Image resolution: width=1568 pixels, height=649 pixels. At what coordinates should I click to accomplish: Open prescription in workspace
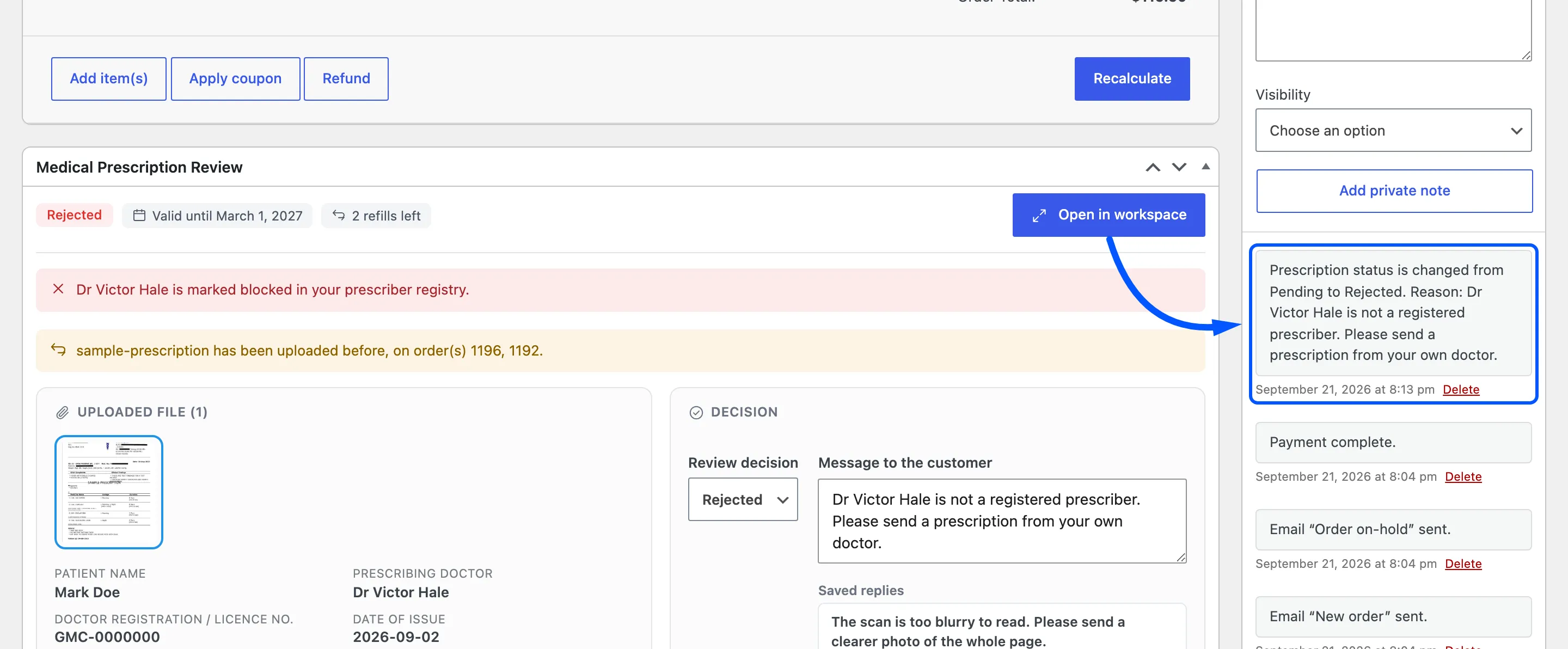1108,215
